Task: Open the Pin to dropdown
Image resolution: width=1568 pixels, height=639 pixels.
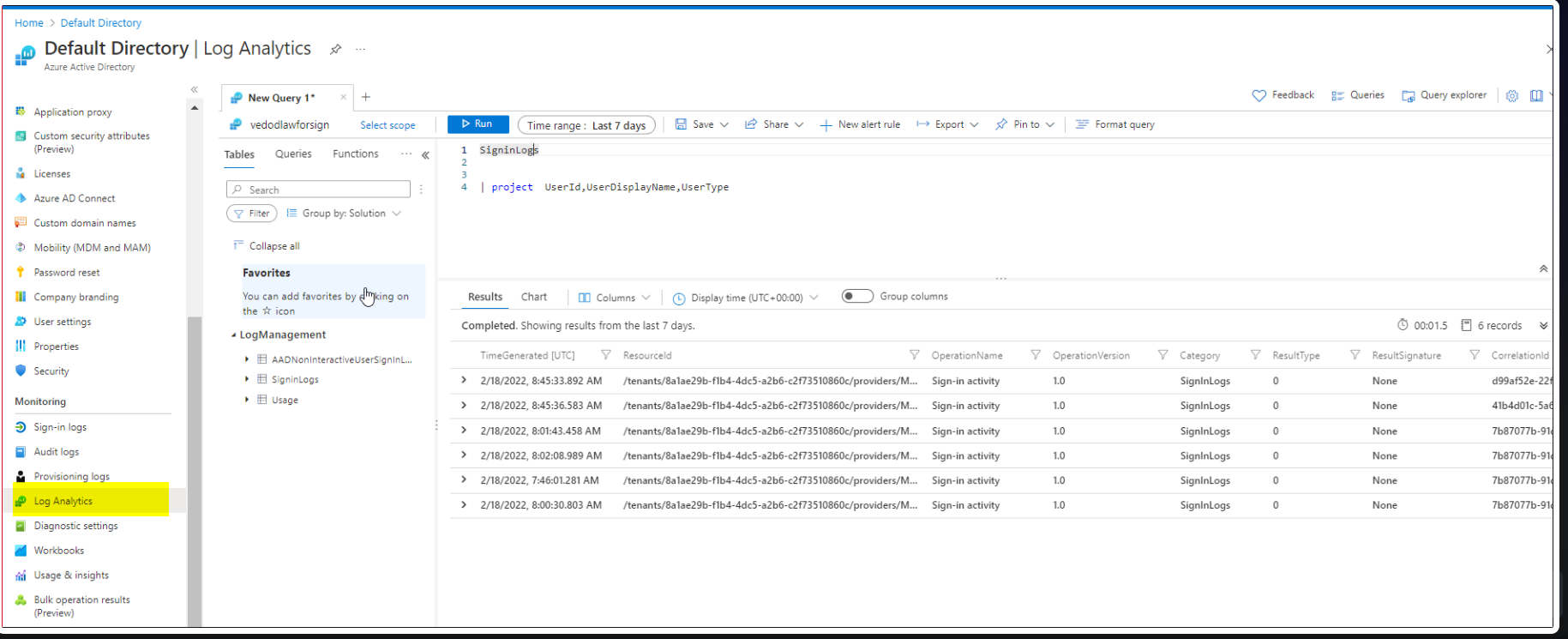Action: coord(1024,124)
